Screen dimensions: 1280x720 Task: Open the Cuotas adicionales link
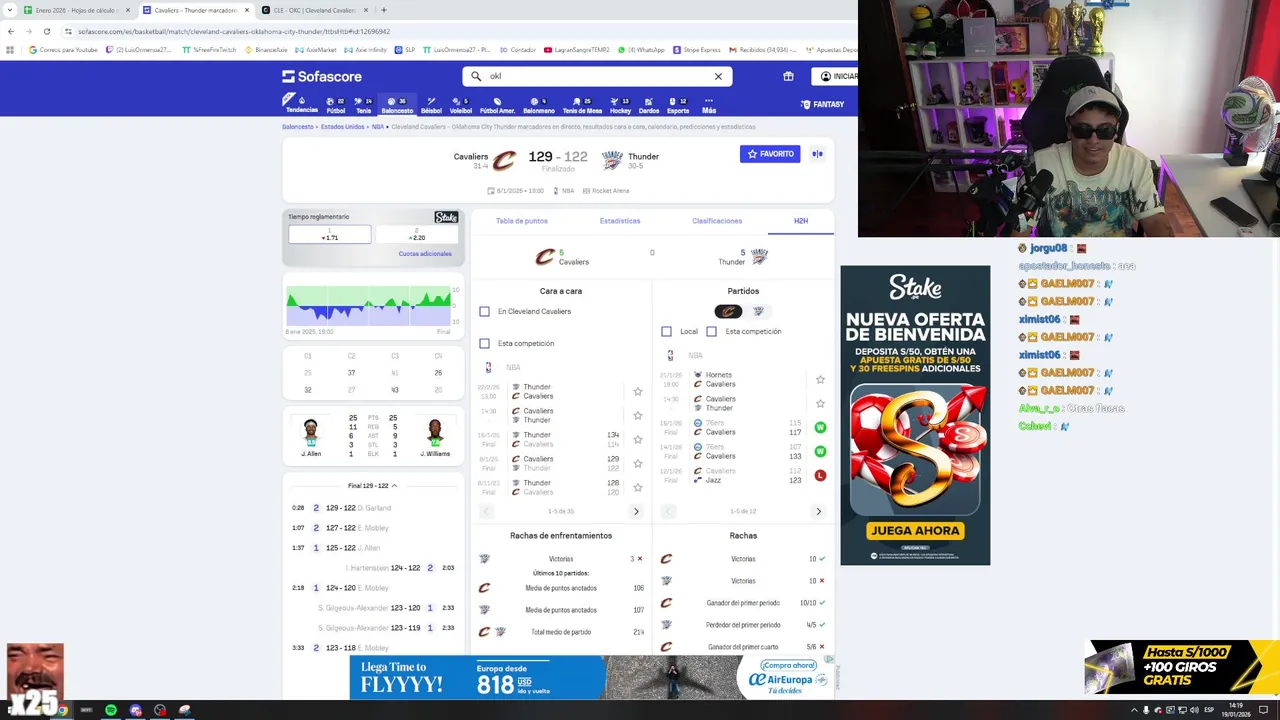[x=425, y=254]
